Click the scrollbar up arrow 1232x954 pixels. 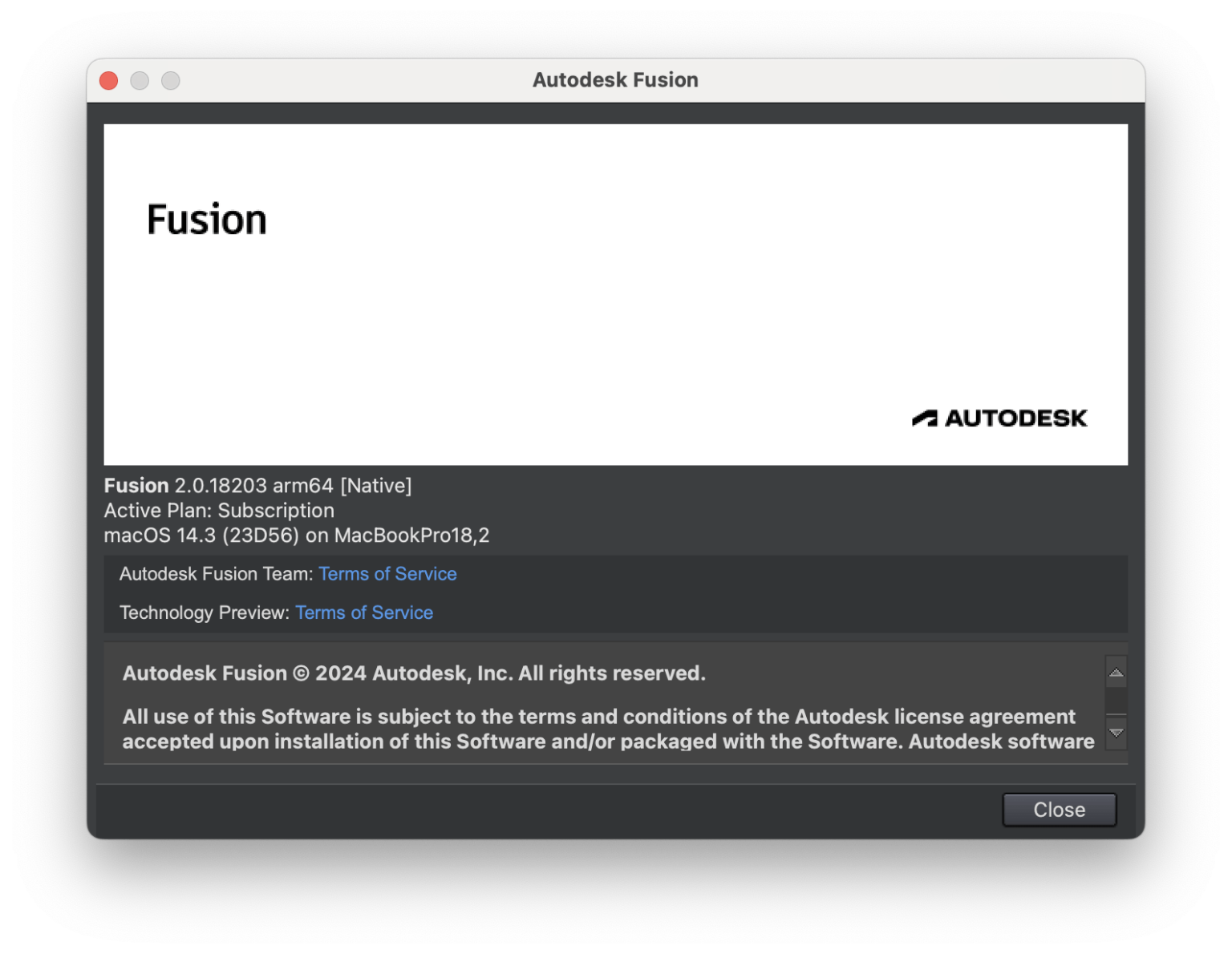pos(1115,672)
